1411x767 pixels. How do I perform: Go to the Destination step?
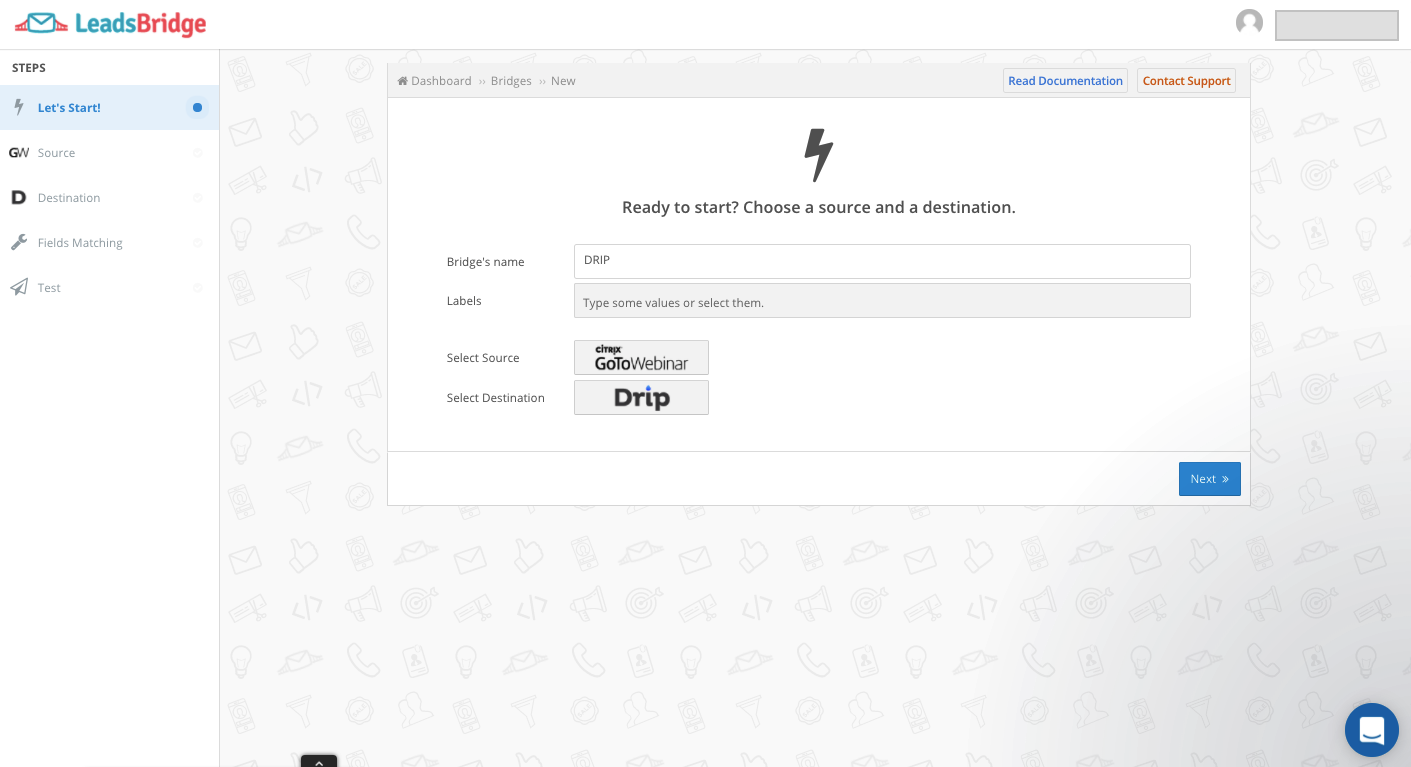tap(110, 197)
